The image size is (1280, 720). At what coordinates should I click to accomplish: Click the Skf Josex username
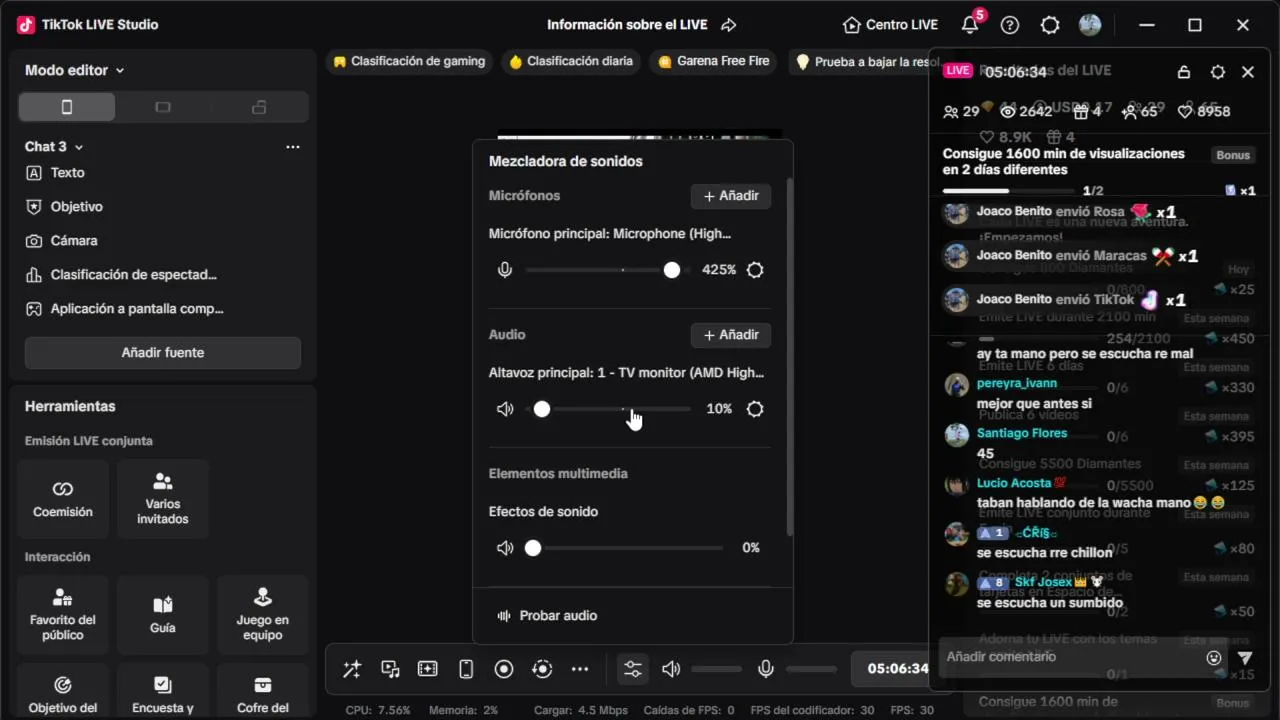(x=1043, y=582)
